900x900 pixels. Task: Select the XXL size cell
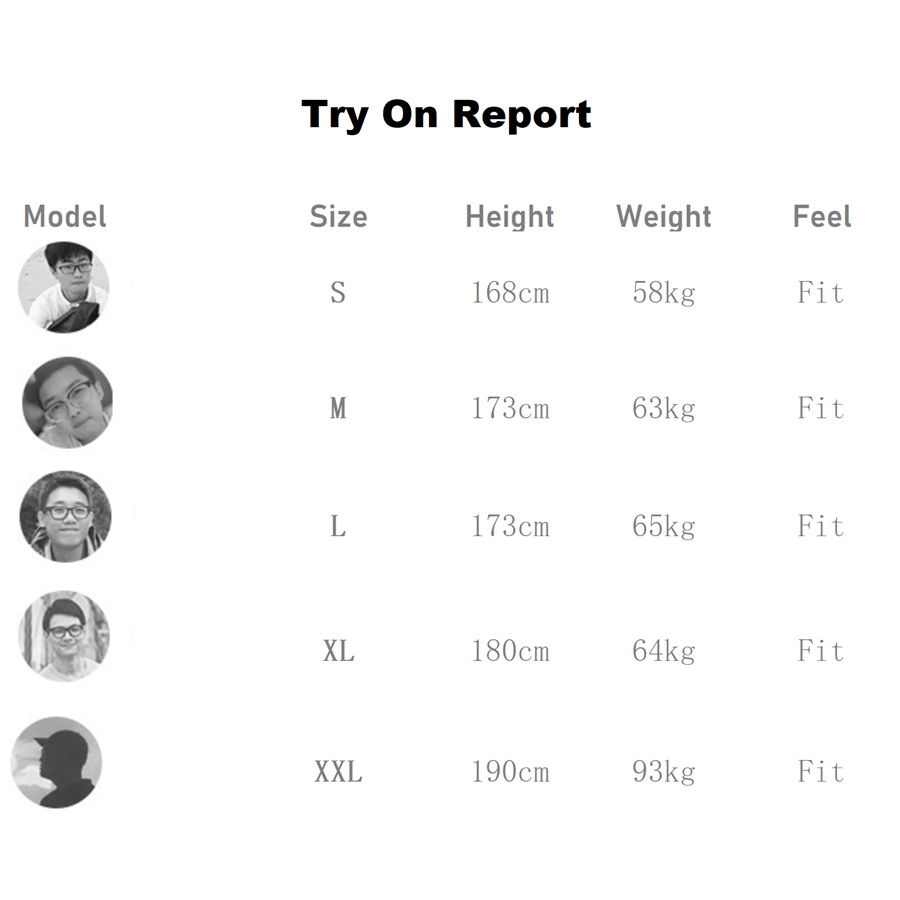tap(338, 772)
